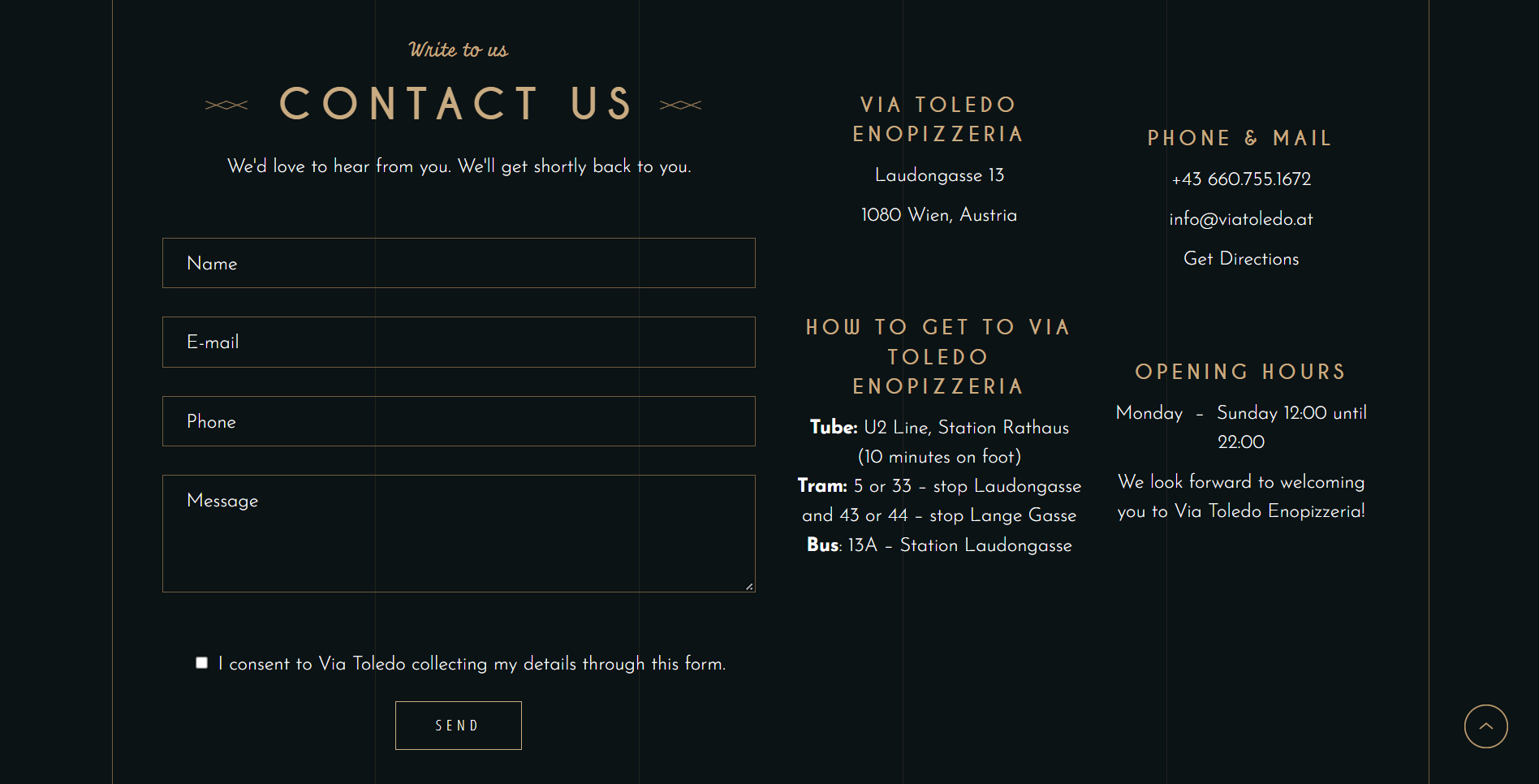The image size is (1539, 784).
Task: Click the Laudongasse 13 address line
Action: point(939,175)
